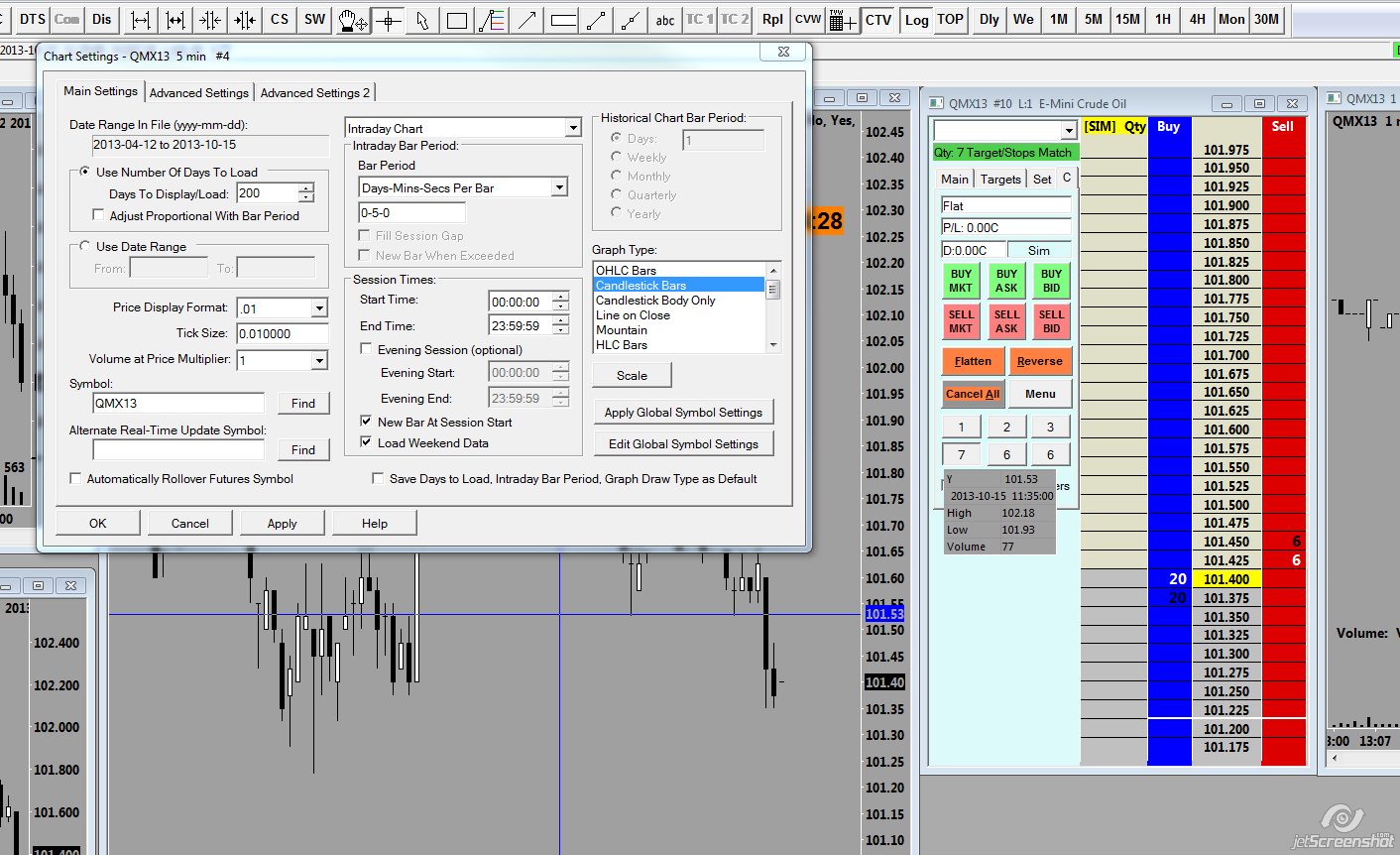Image resolution: width=1400 pixels, height=855 pixels.
Task: Open the Price Display Format dropdown
Action: pyautogui.click(x=319, y=308)
